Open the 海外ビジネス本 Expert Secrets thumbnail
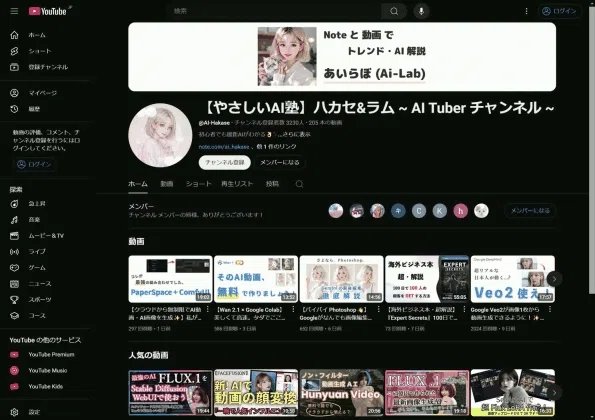The width and height of the screenshot is (595, 420). point(427,279)
